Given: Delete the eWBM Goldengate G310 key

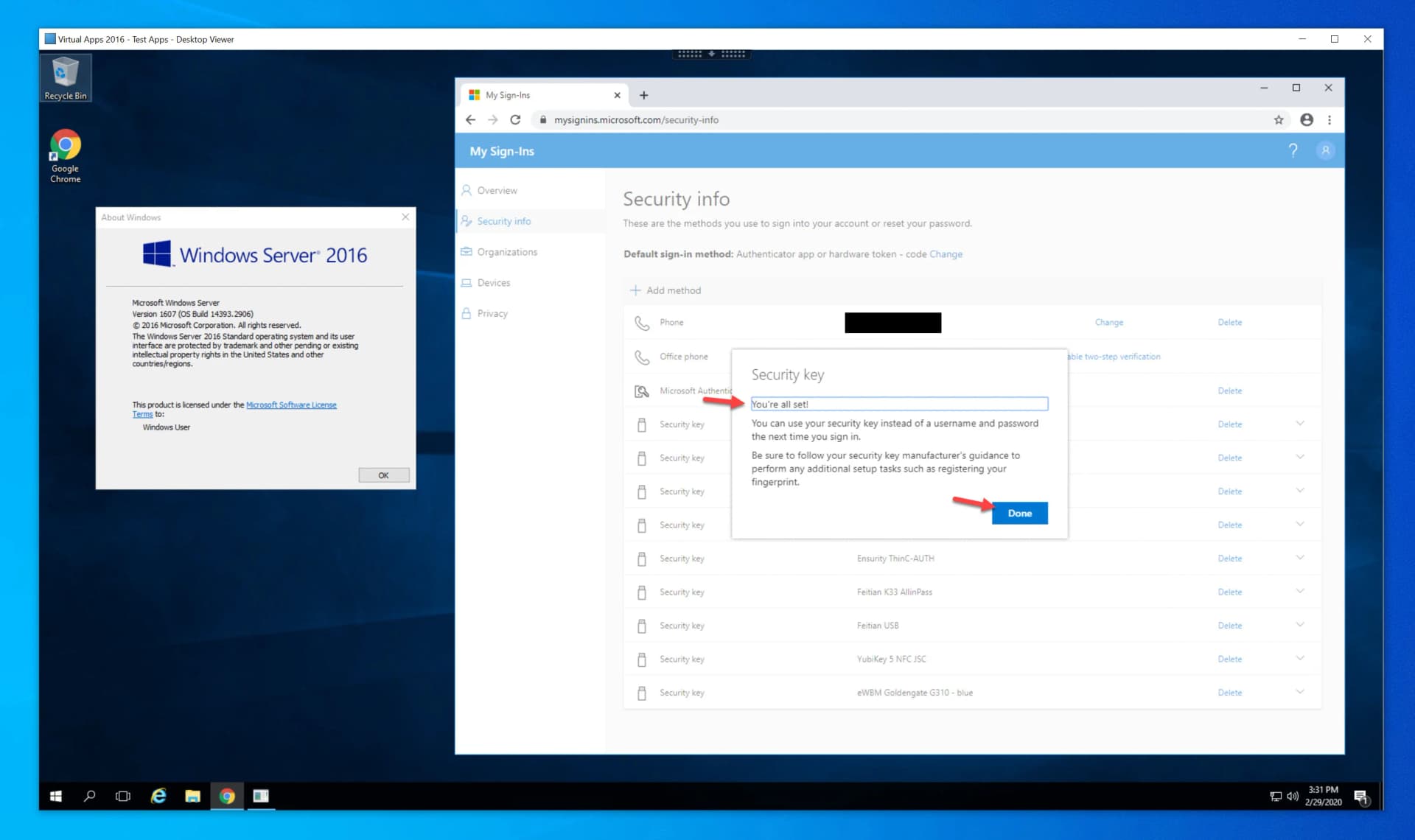Looking at the screenshot, I should click(x=1230, y=693).
